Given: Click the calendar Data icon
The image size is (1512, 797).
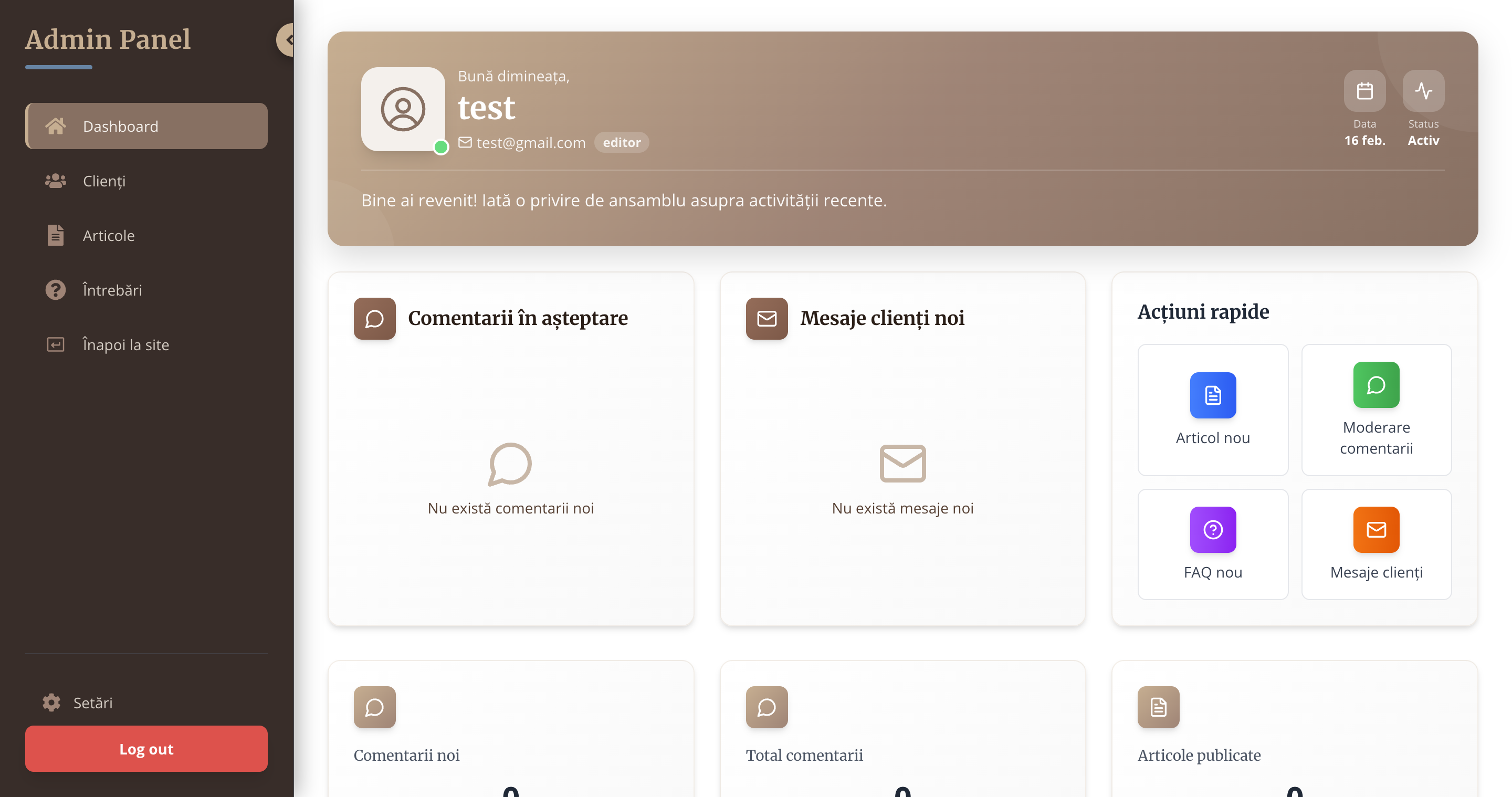Looking at the screenshot, I should point(1364,91).
